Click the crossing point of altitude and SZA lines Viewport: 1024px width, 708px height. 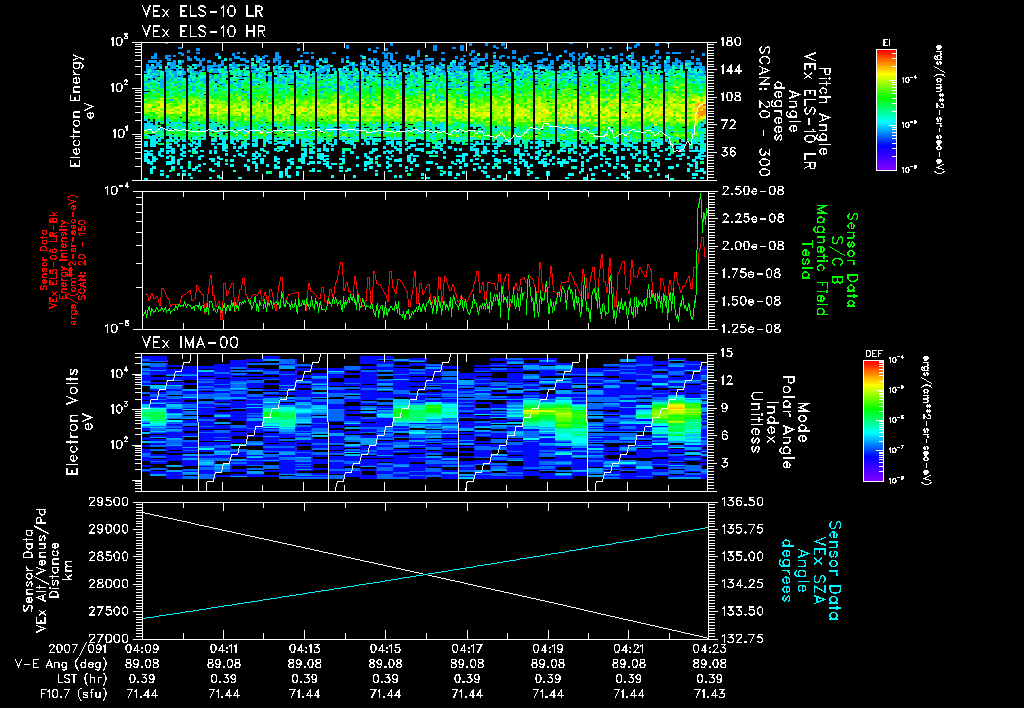point(427,574)
